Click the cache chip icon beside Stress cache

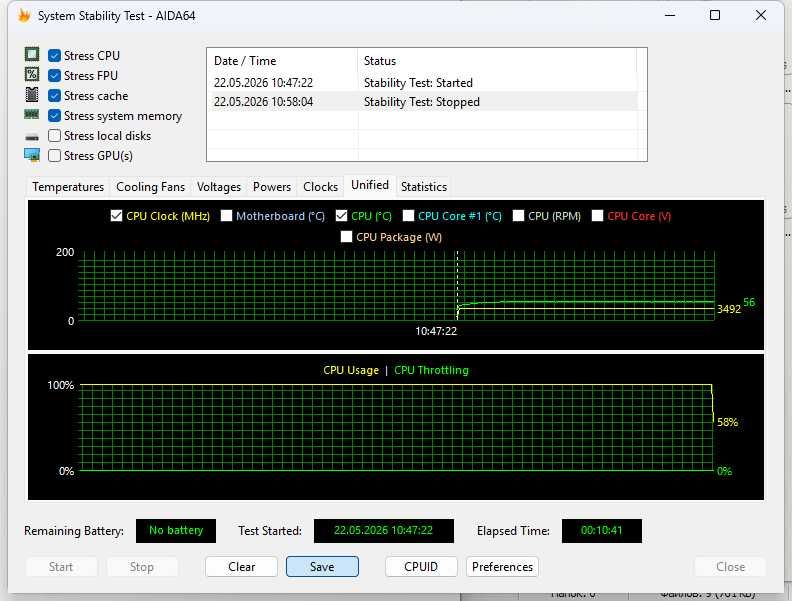32,94
